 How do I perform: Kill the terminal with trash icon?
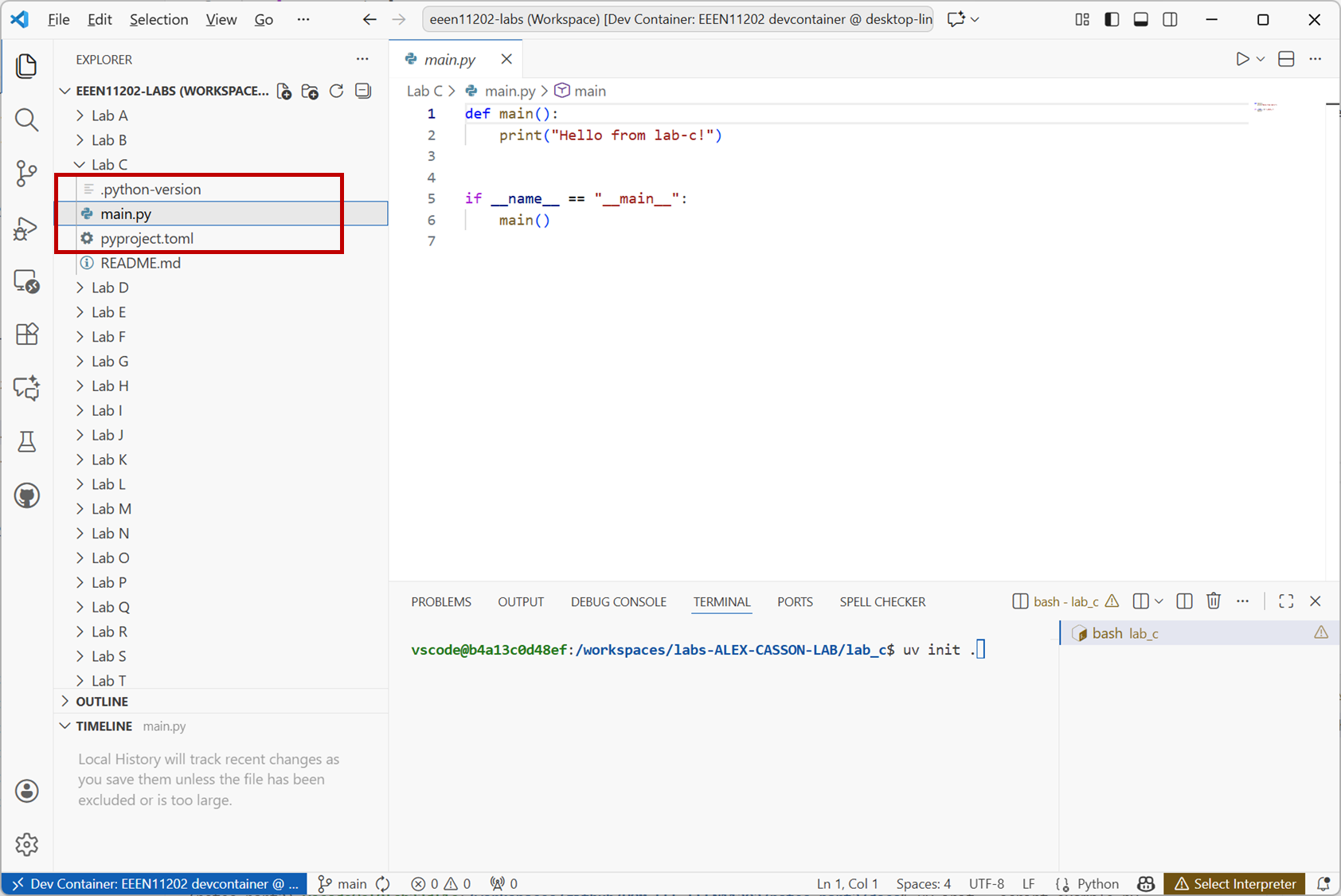point(1213,601)
